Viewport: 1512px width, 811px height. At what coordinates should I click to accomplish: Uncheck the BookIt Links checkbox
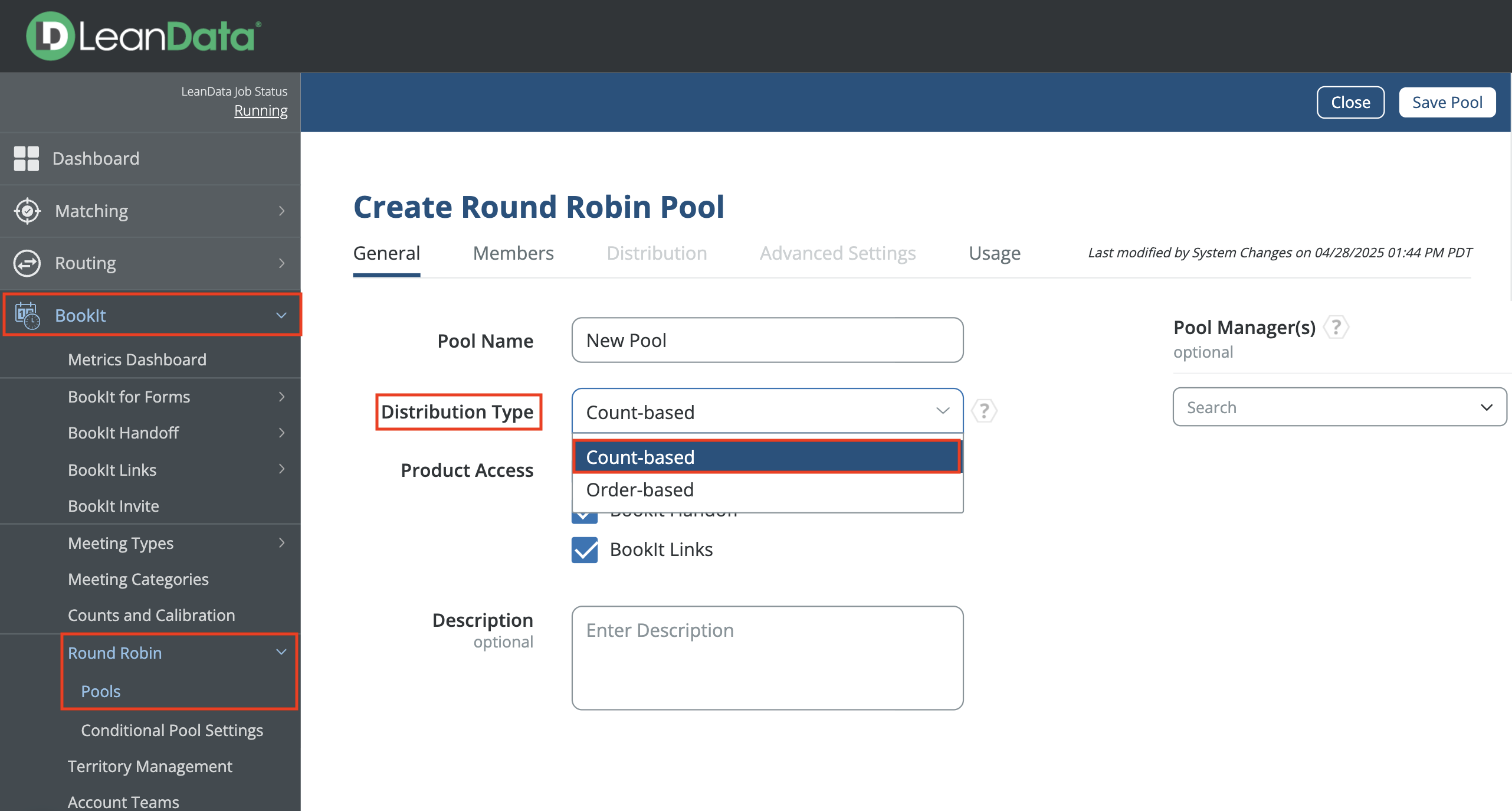tap(585, 550)
